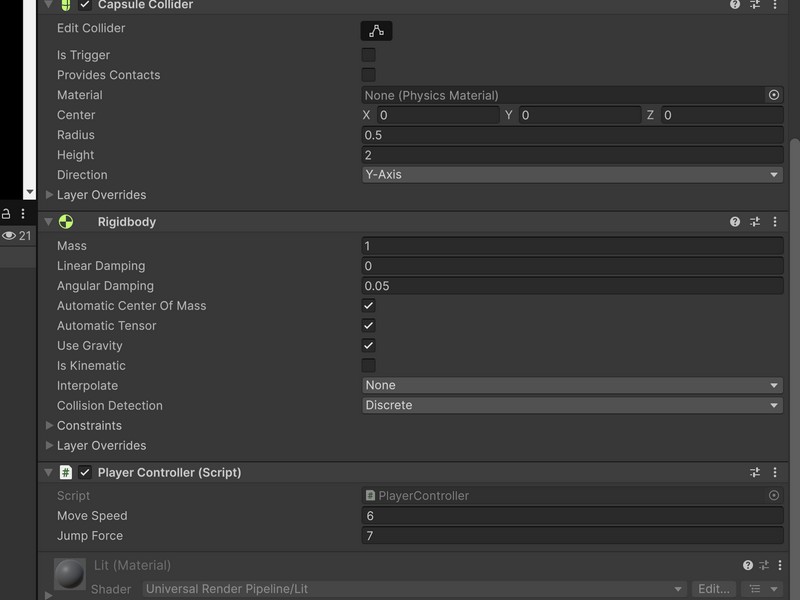Image resolution: width=800 pixels, height=600 pixels.
Task: Open Rigidbody more options menu
Action: [775, 221]
